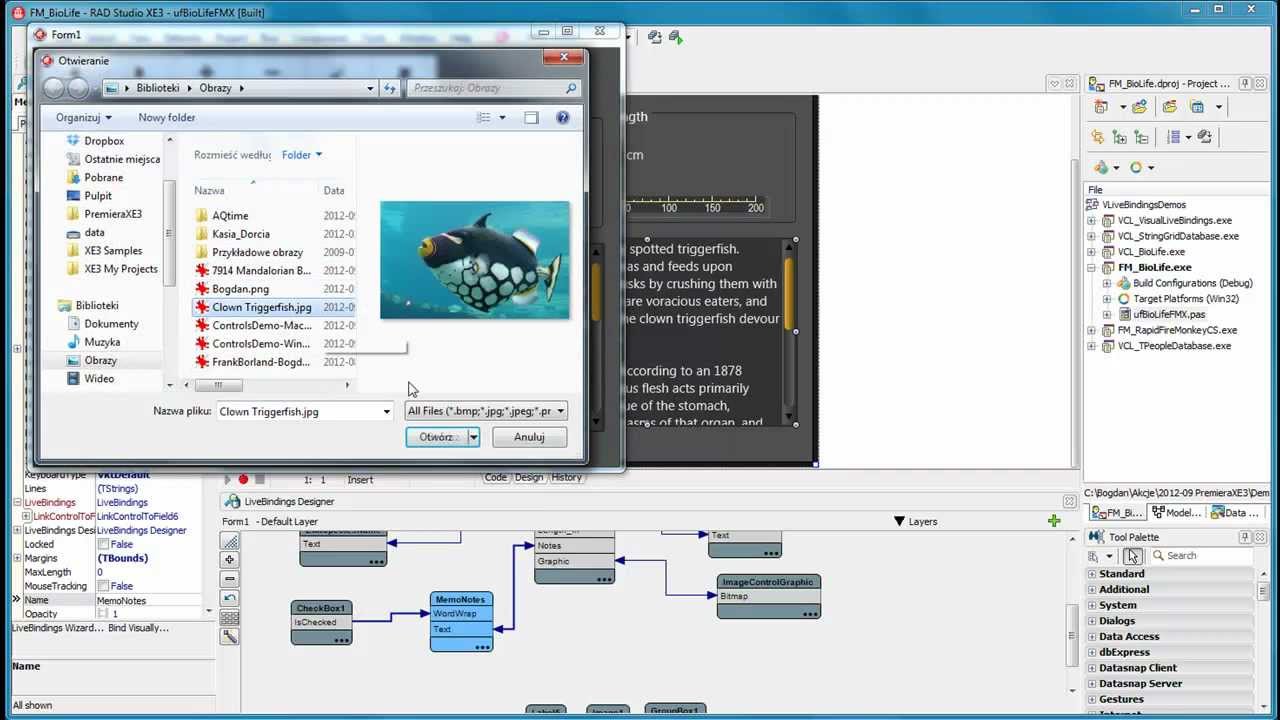Open the Organizuj dropdown menu
The image size is (1280, 720).
tap(84, 117)
